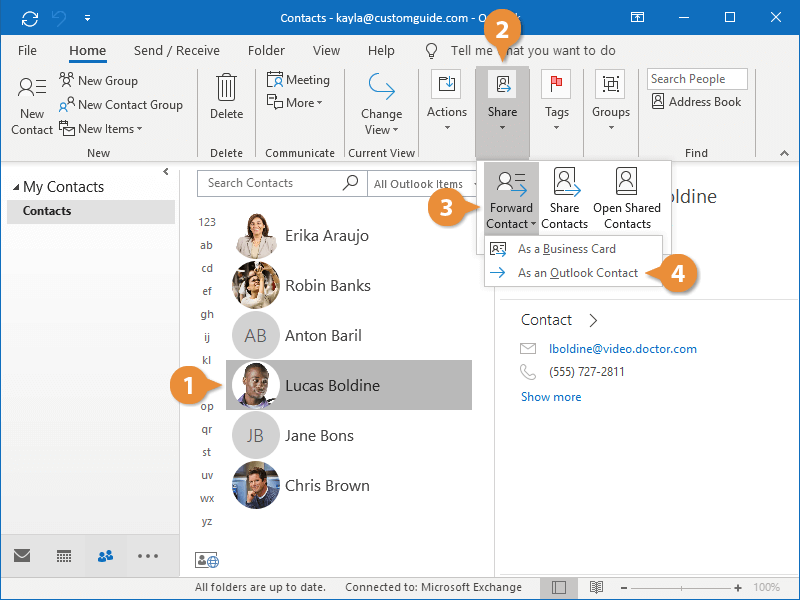Open the Actions dropdown

click(446, 101)
